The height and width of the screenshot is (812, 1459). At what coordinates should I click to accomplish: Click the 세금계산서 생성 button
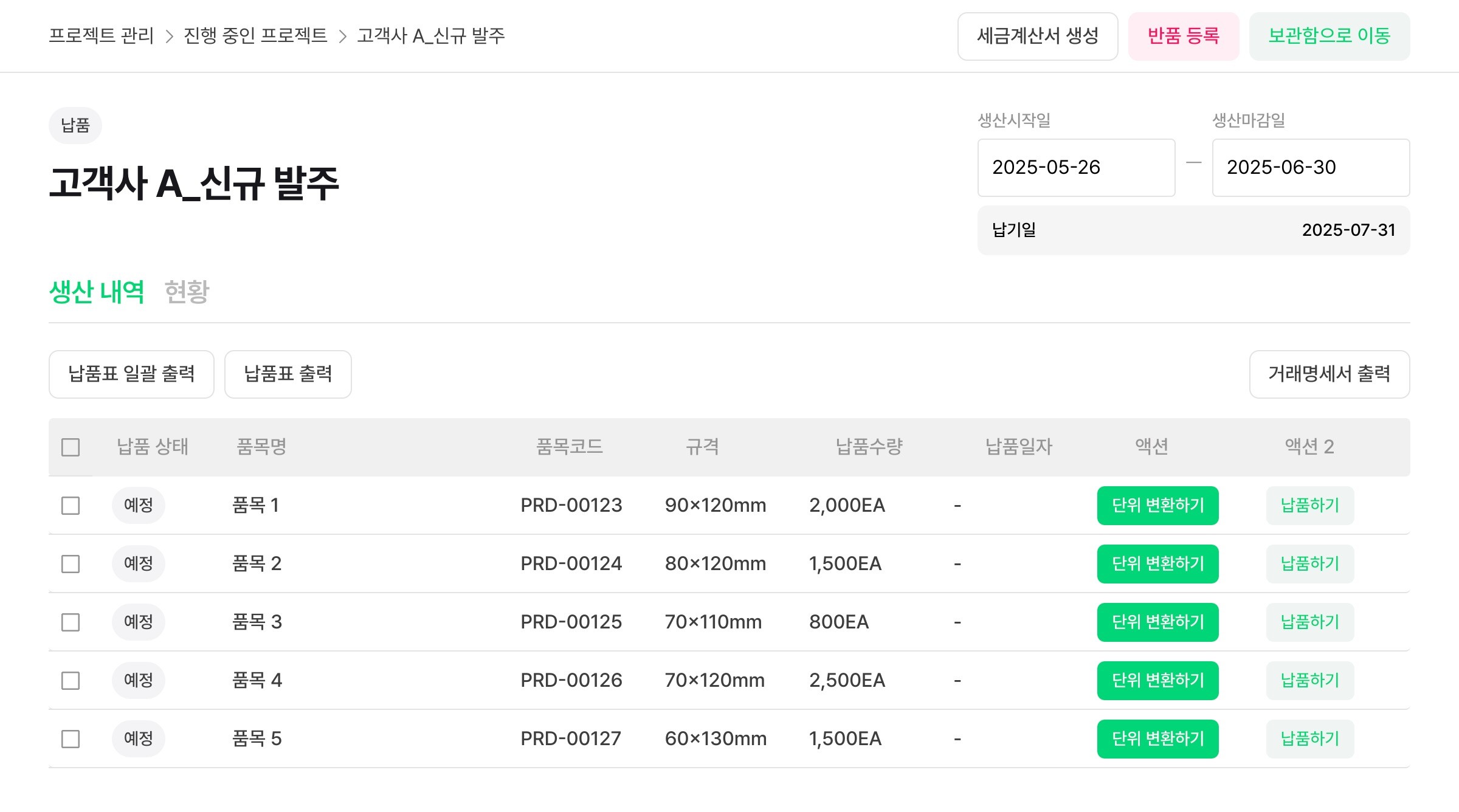[x=1037, y=36]
